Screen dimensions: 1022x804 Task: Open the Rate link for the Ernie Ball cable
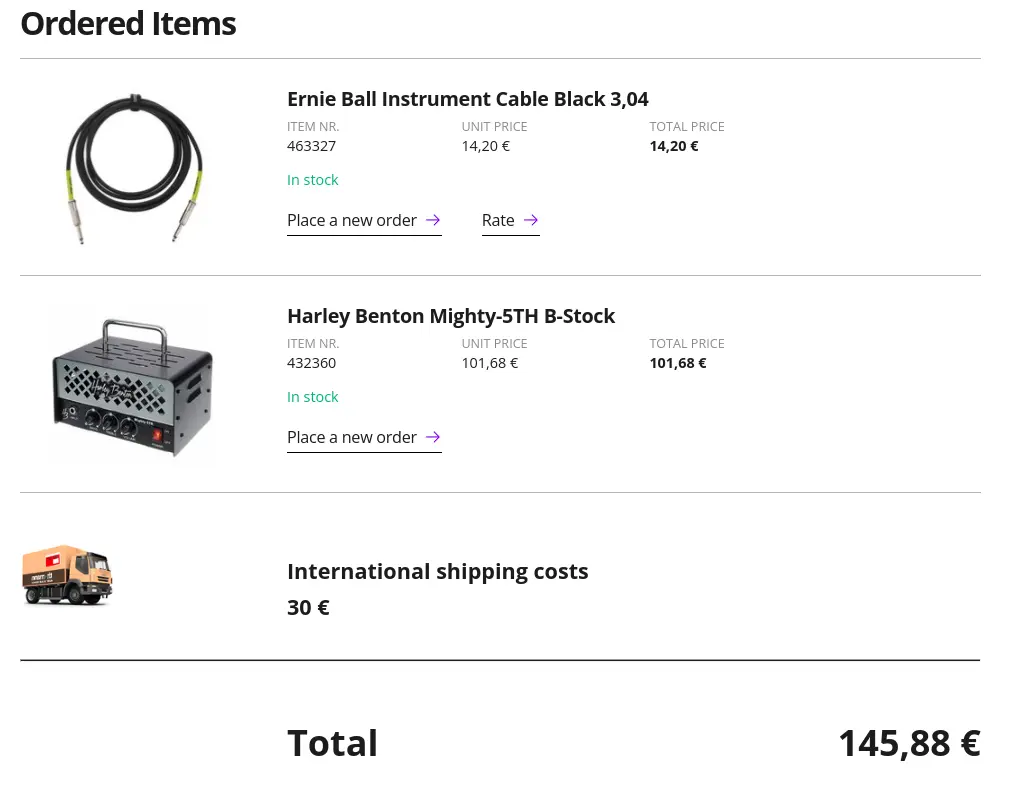(498, 220)
